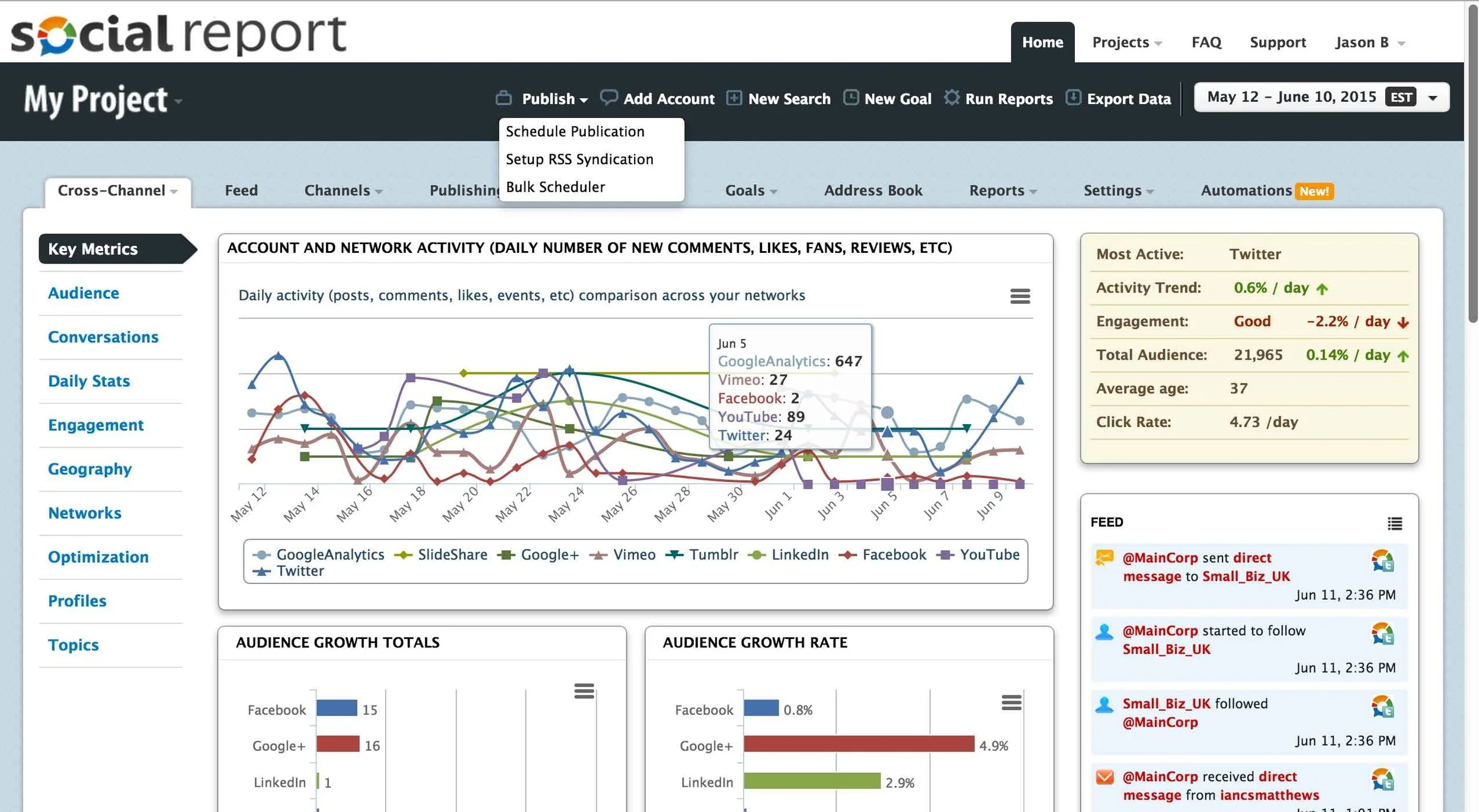The image size is (1479, 812).
Task: Click the Feed panel list icon
Action: point(1394,523)
